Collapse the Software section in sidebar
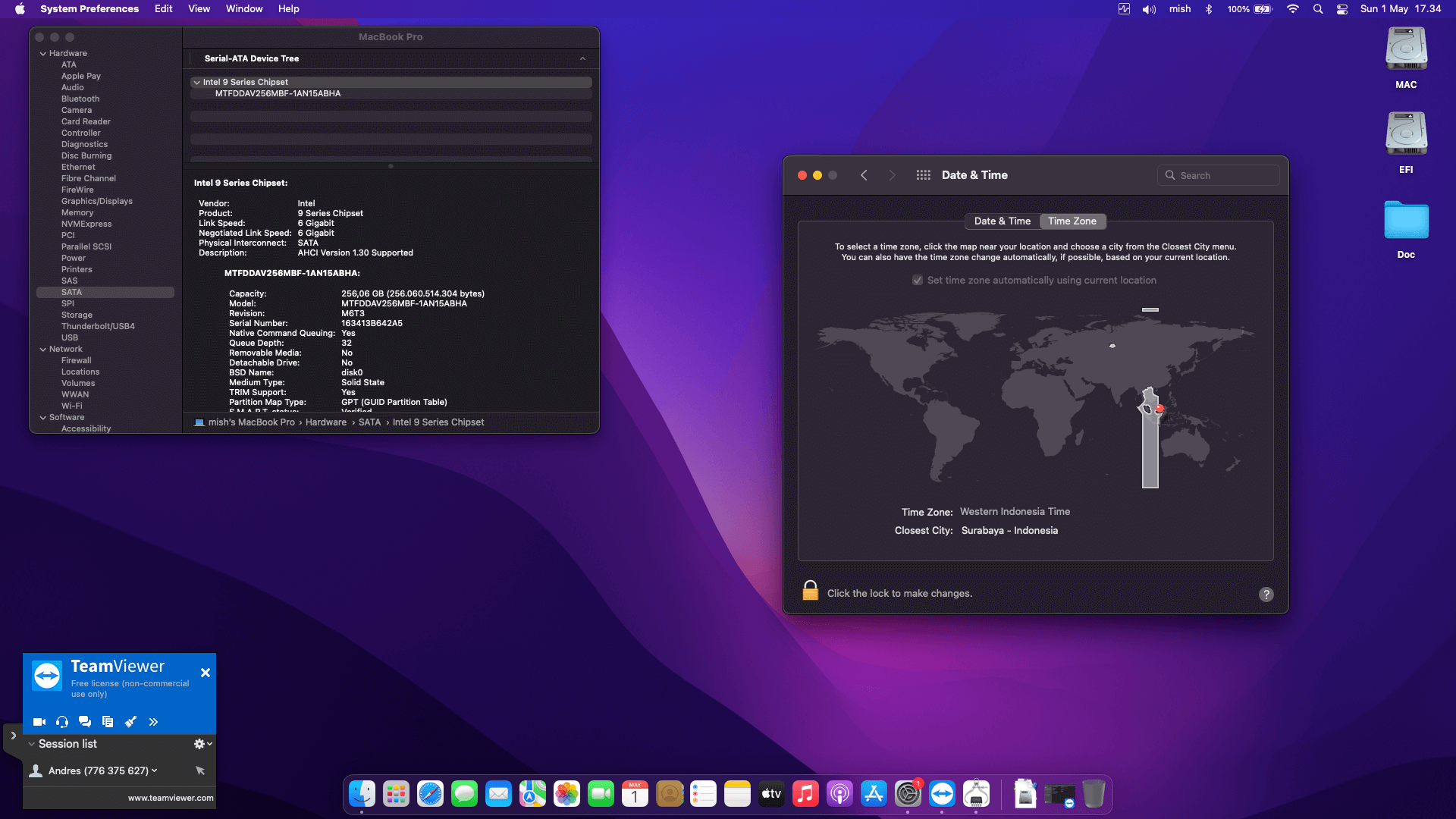This screenshot has height=819, width=1456. coord(43,418)
